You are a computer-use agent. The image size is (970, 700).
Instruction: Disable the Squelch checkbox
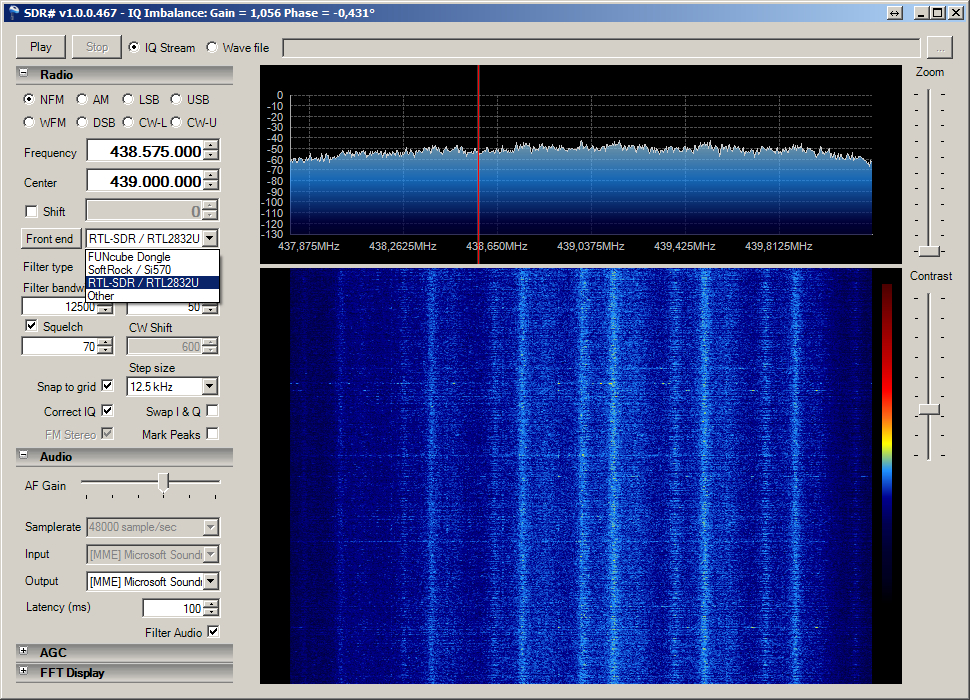point(31,325)
